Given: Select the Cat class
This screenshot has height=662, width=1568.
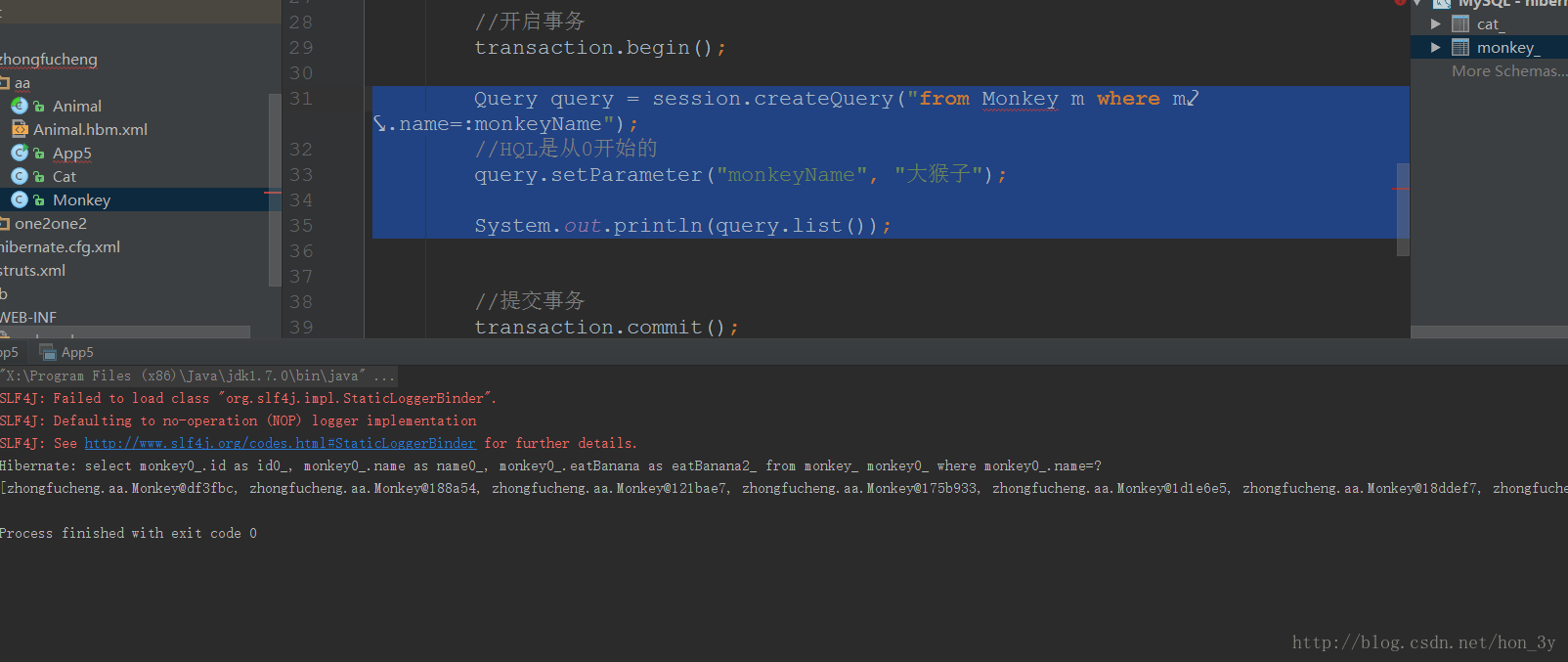Looking at the screenshot, I should tap(64, 176).
